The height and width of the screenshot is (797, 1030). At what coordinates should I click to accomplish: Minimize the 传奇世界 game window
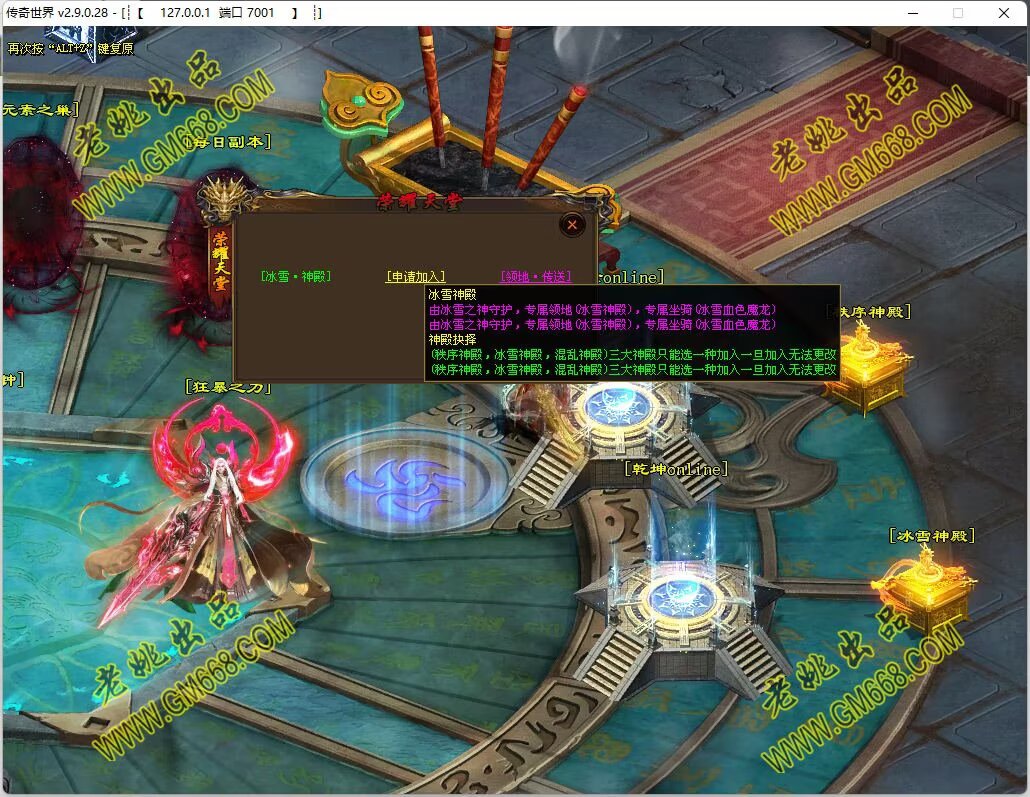[x=911, y=13]
